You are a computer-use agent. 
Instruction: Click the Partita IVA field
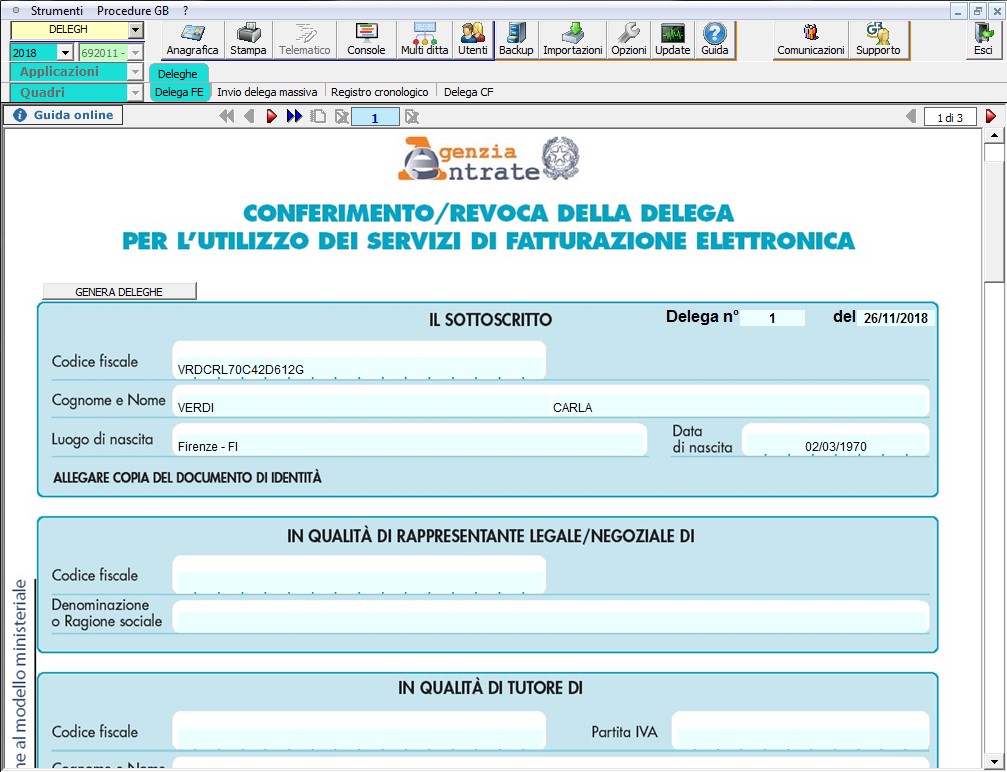[800, 731]
